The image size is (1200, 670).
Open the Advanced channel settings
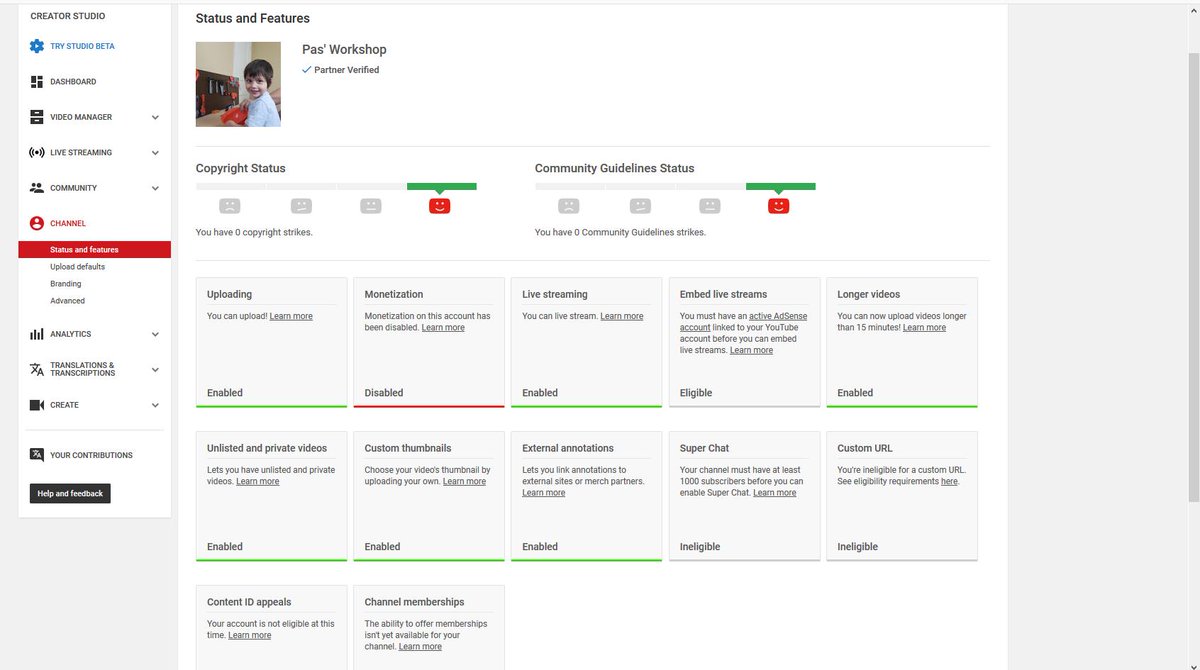(x=67, y=301)
